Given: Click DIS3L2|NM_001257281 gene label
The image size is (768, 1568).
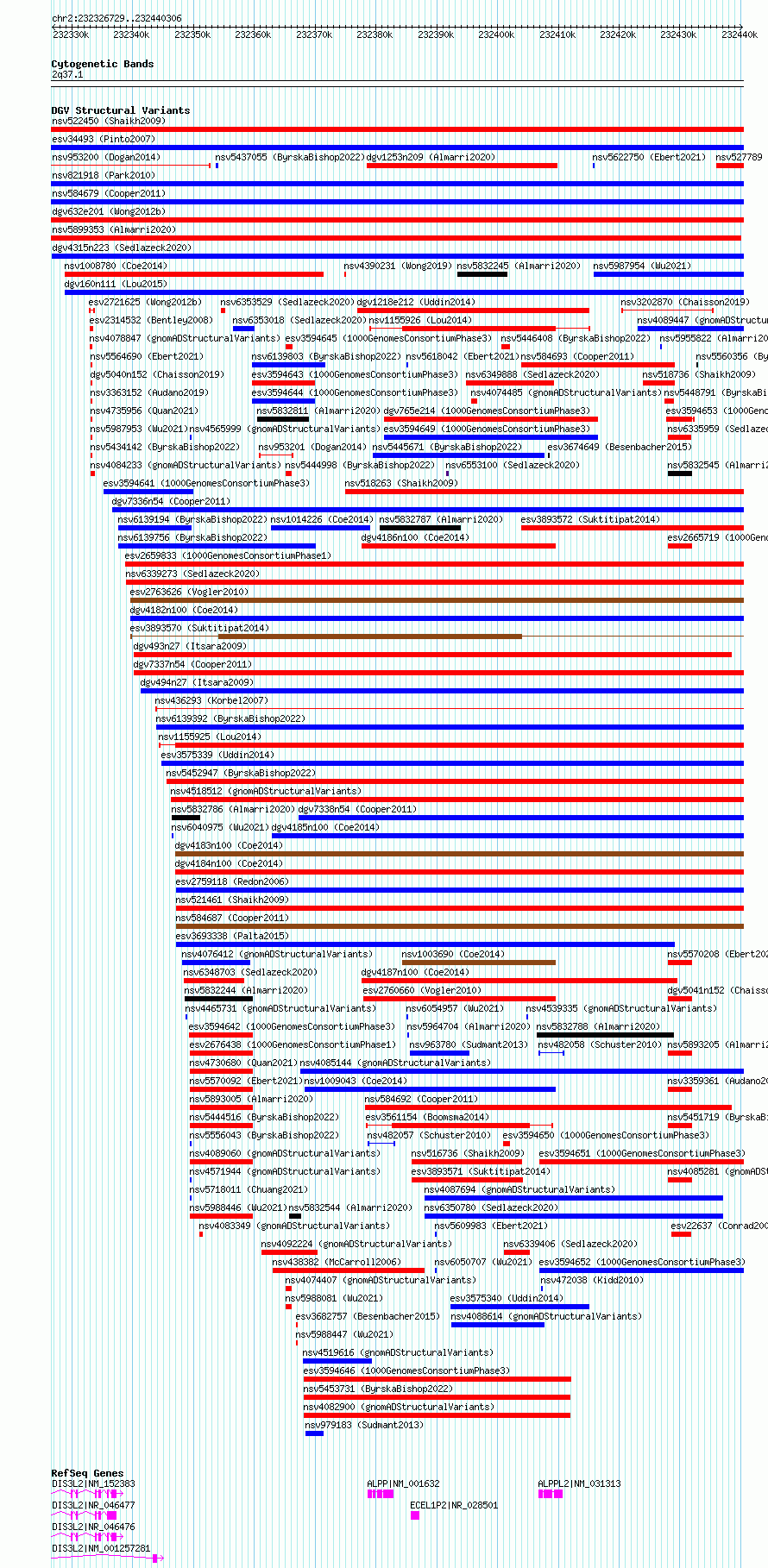Looking at the screenshot, I should click(101, 1548).
